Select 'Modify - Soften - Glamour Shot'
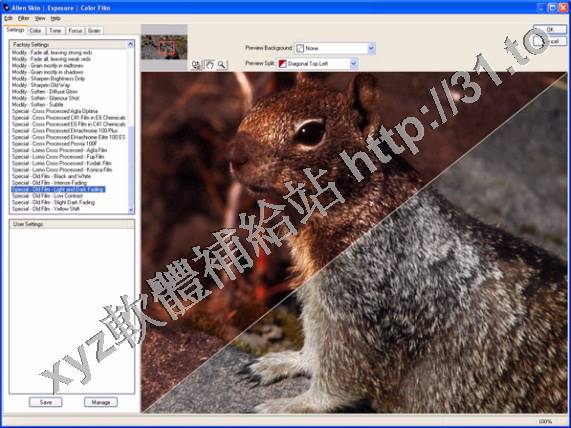 45,98
